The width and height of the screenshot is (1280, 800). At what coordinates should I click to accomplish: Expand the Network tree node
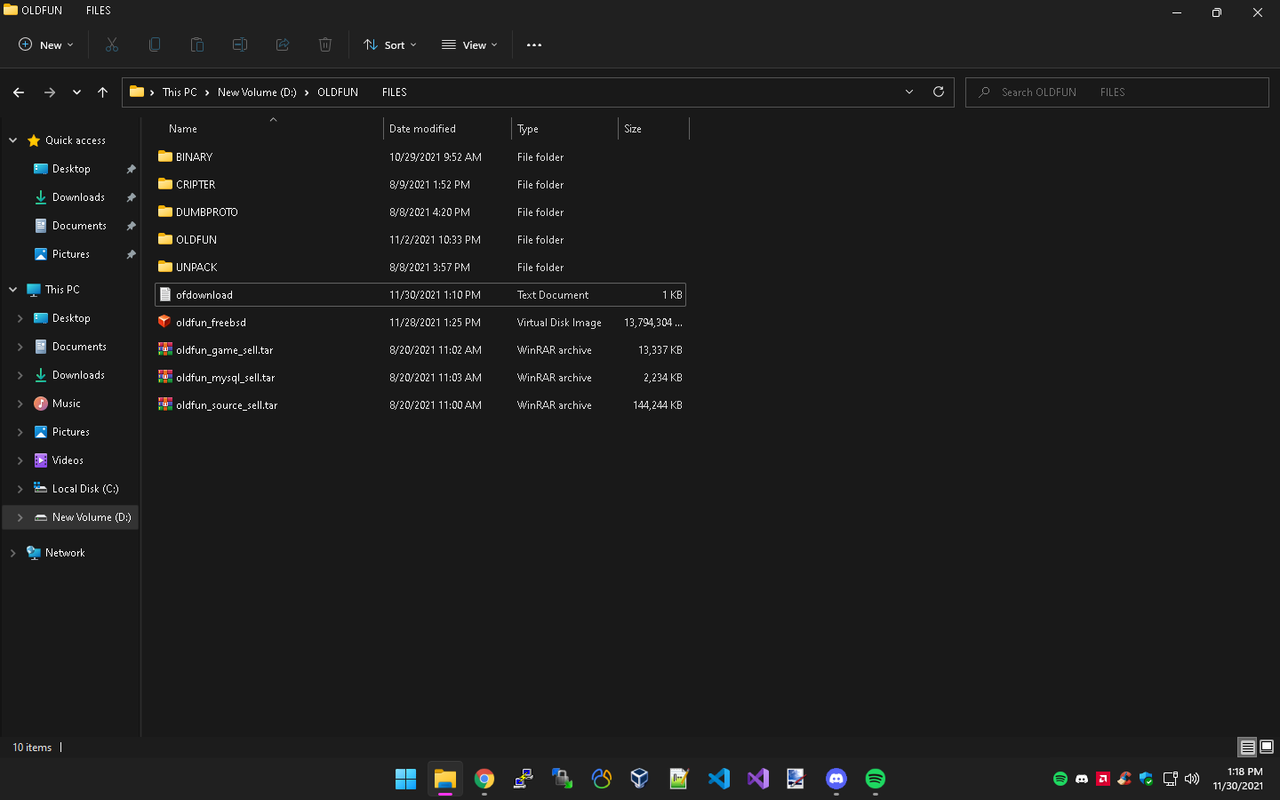[x=13, y=553]
